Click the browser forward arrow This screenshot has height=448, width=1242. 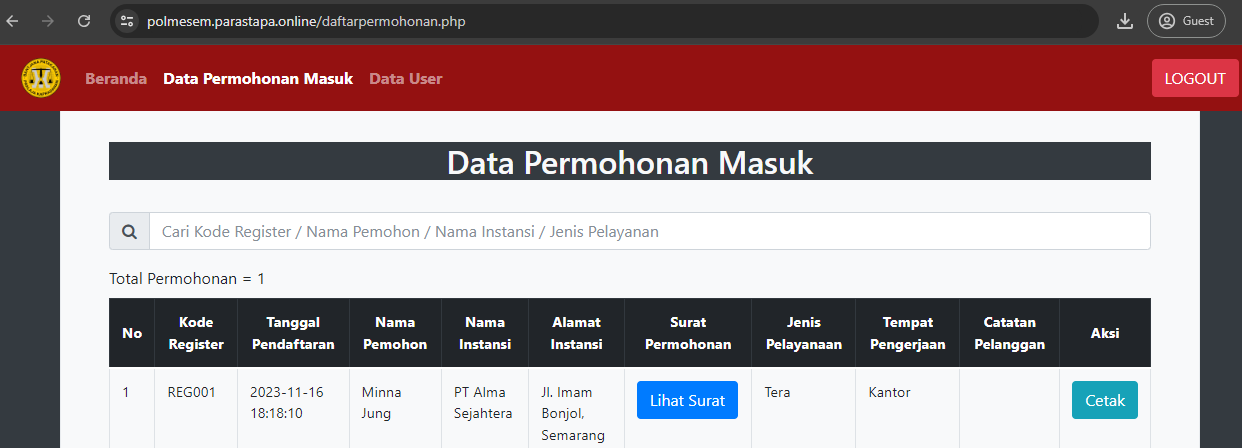click(x=48, y=21)
